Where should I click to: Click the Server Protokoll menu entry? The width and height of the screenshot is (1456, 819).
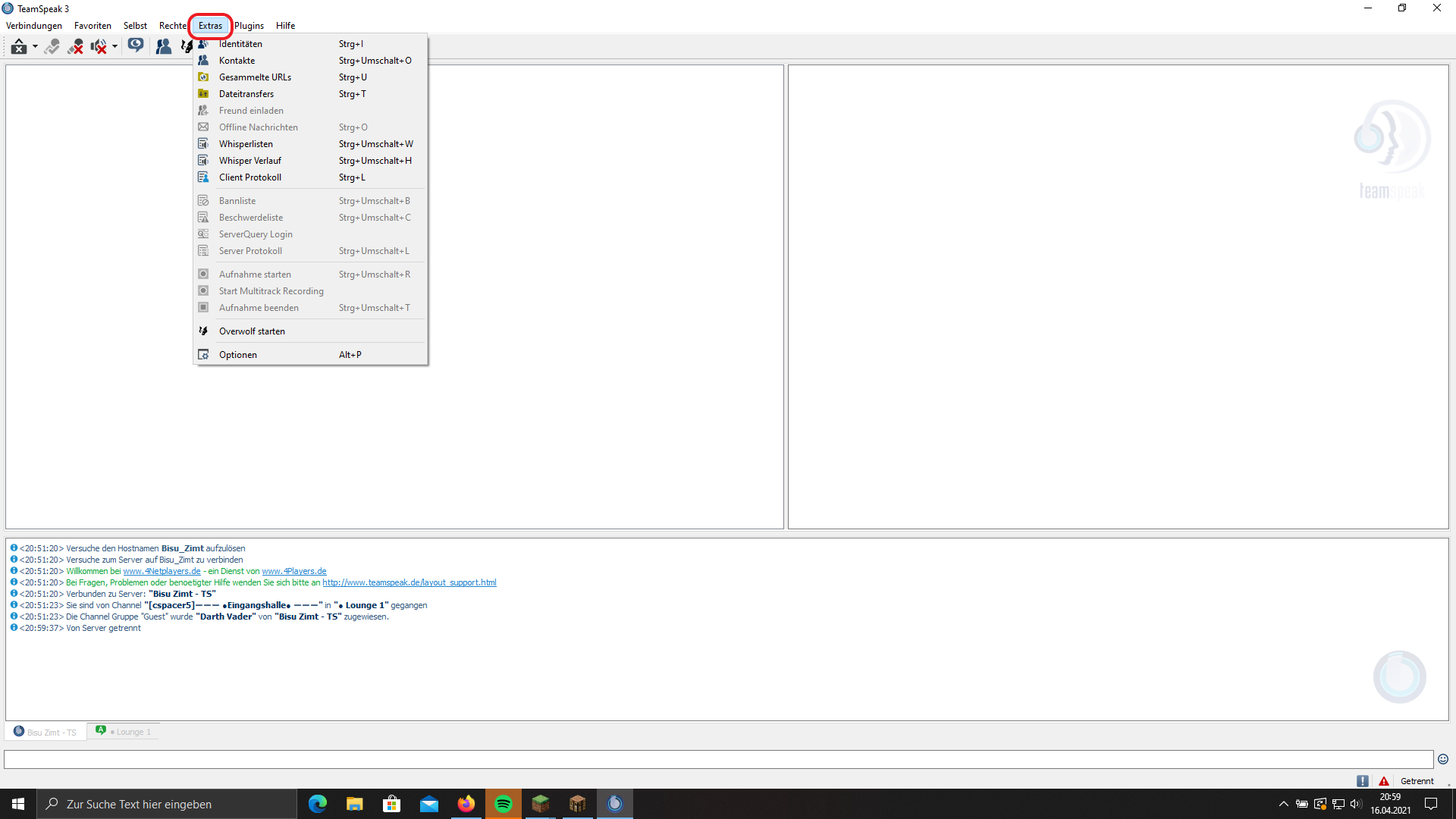tap(310, 251)
